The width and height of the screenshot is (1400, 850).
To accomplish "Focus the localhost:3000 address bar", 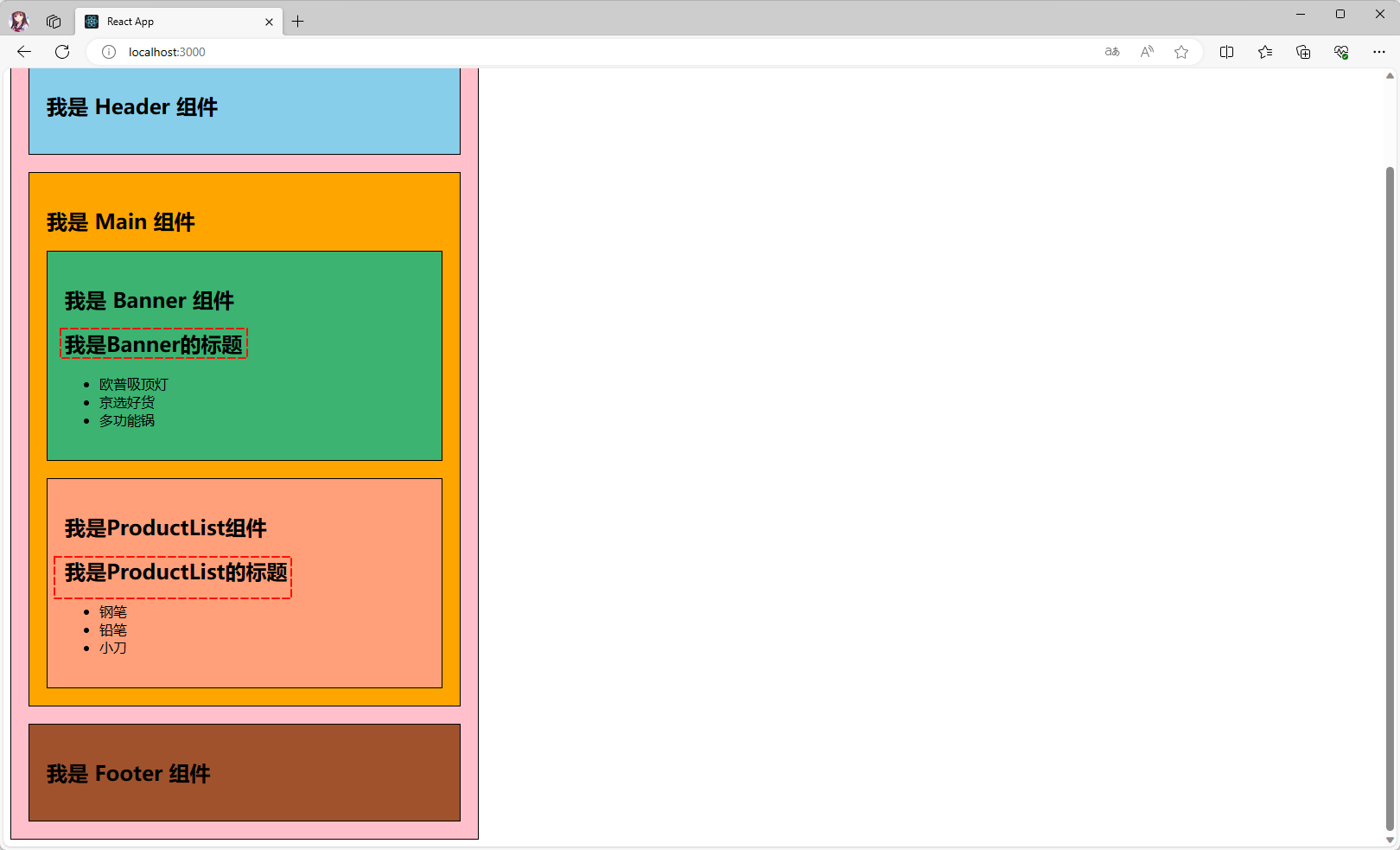I will [x=605, y=52].
